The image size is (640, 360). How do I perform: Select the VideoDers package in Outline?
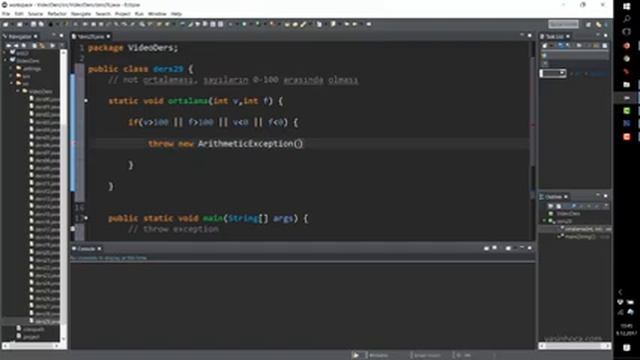(565, 213)
